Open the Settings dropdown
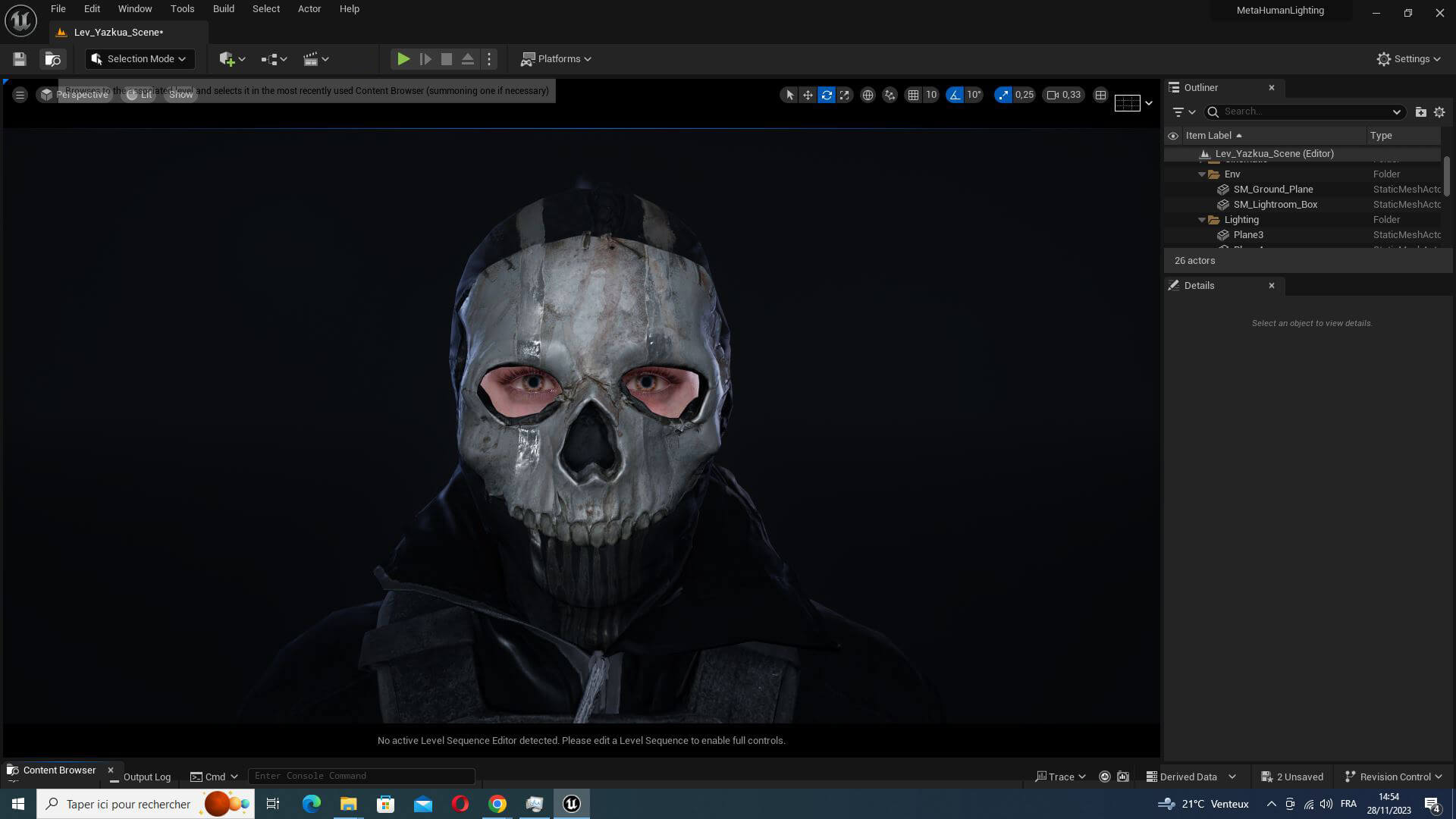The width and height of the screenshot is (1456, 819). [x=1408, y=59]
